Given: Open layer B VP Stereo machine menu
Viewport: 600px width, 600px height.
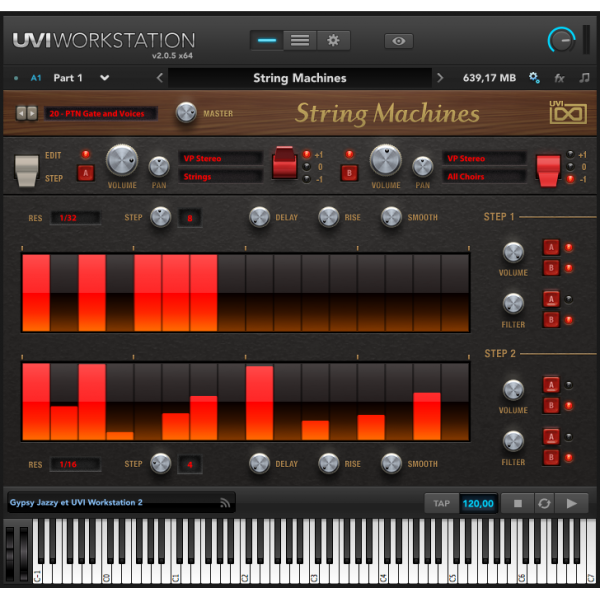Looking at the screenshot, I should [x=484, y=158].
